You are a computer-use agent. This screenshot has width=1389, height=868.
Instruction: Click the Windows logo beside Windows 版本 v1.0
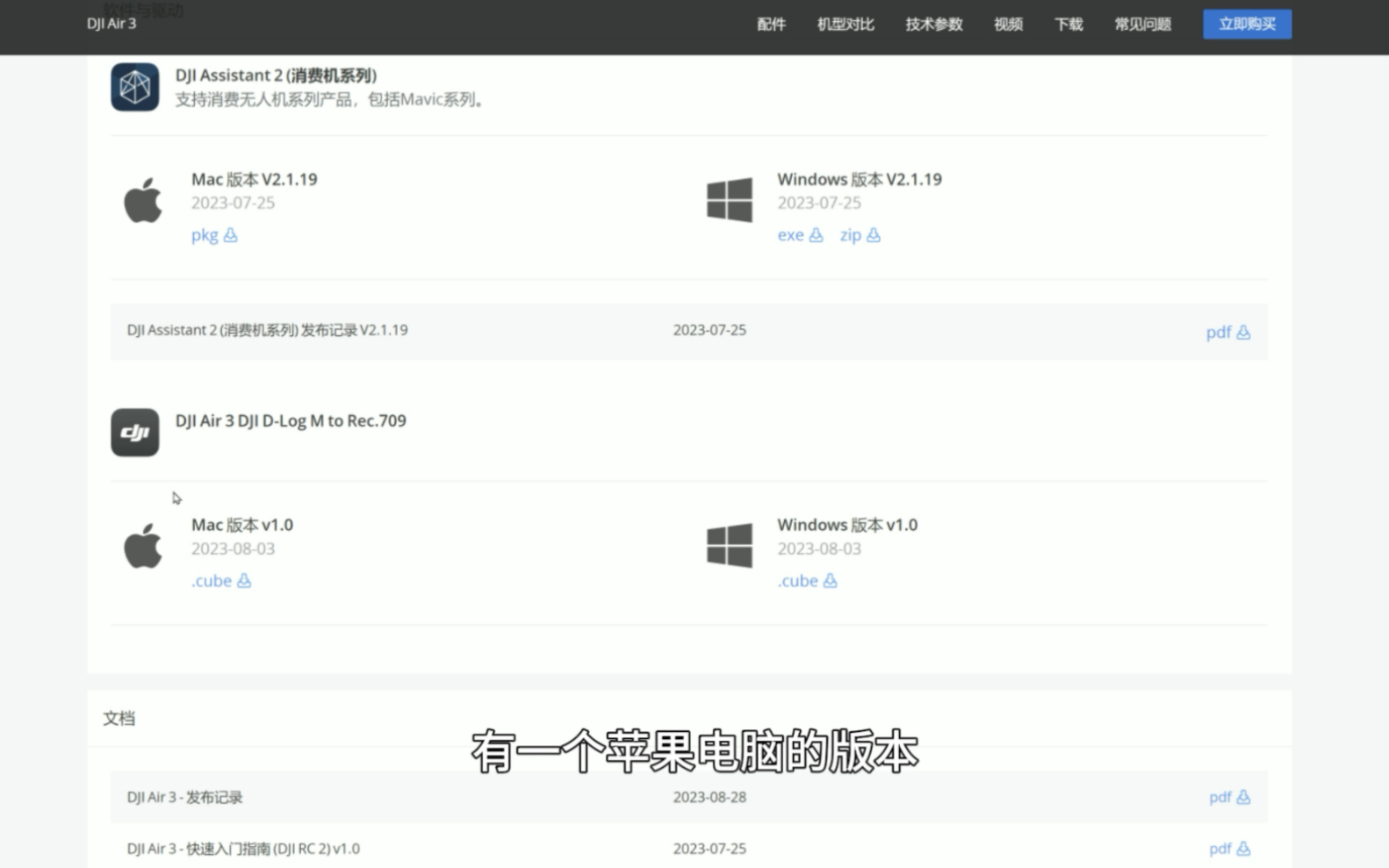click(x=730, y=546)
